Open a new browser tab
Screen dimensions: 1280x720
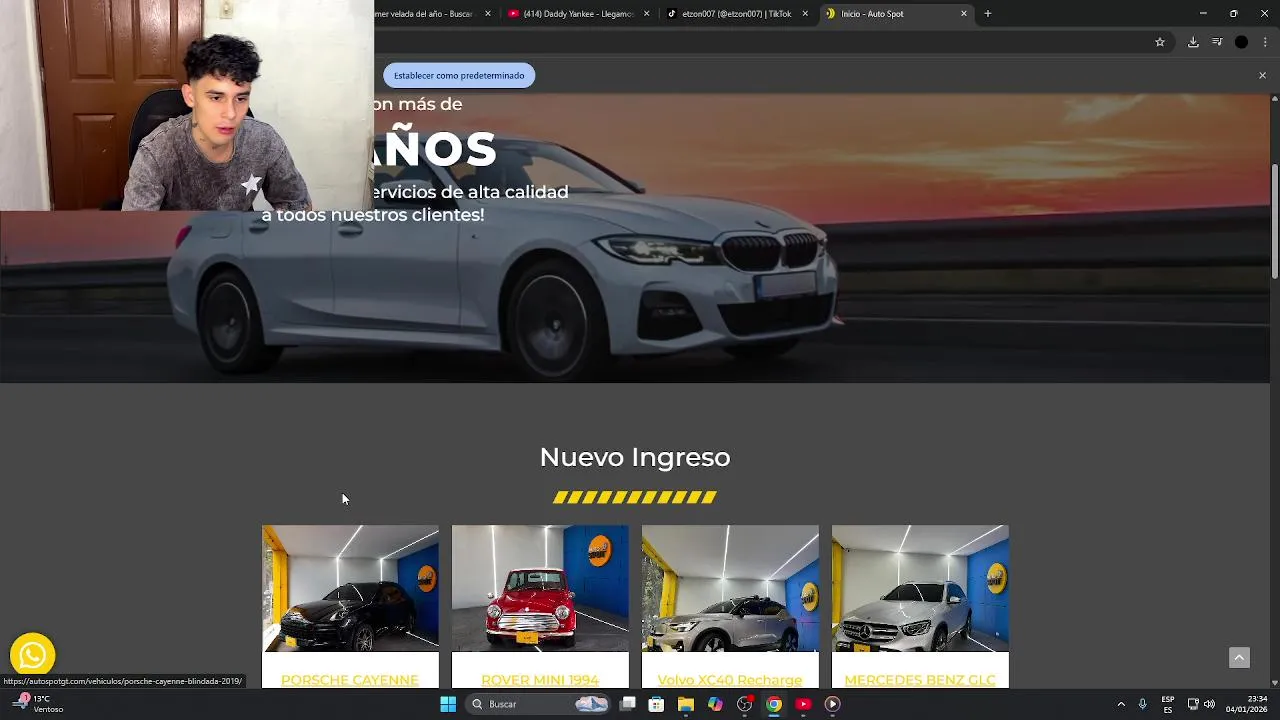[x=987, y=13]
